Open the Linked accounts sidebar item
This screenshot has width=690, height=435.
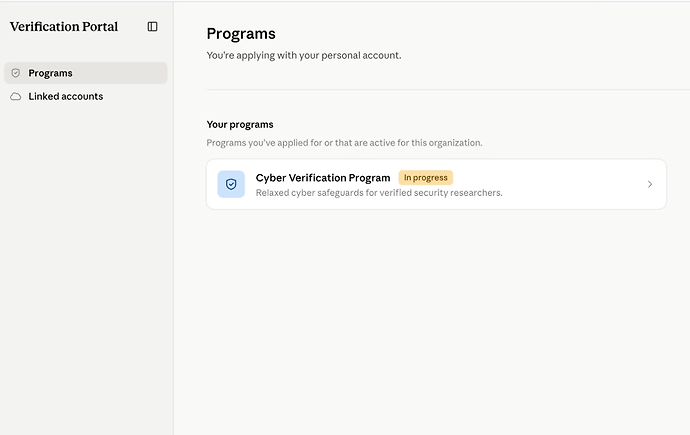(x=86, y=96)
